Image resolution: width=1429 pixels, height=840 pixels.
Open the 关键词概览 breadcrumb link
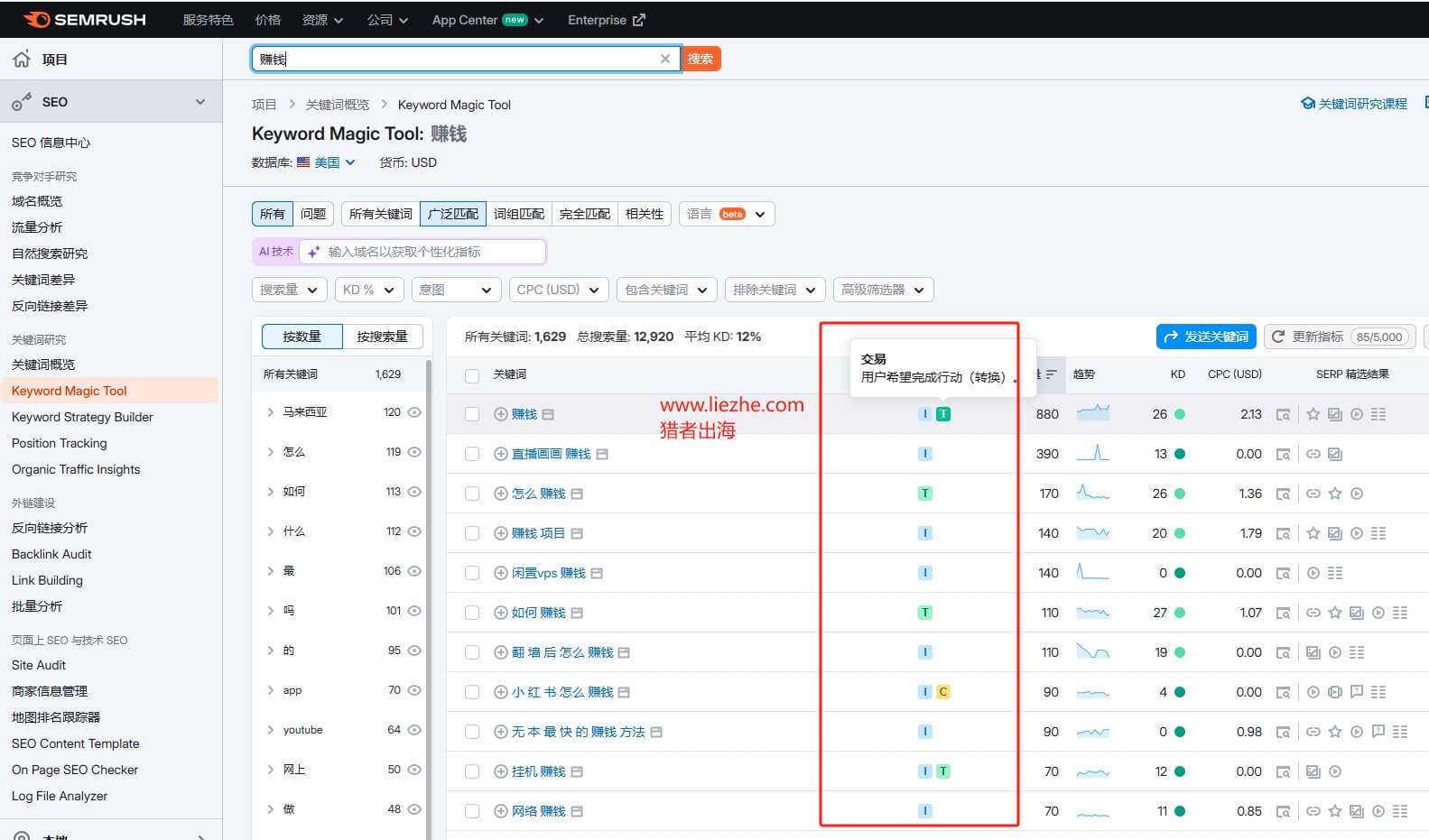tap(338, 105)
